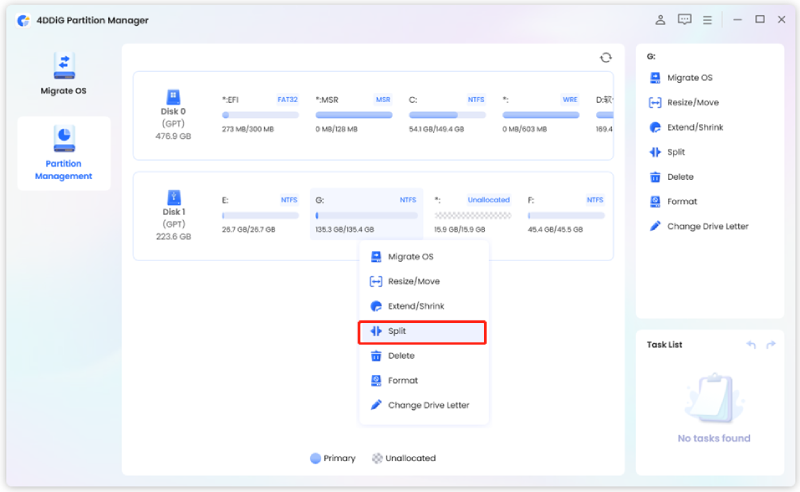Click the 4DDiG logo icon
This screenshot has height=492, width=800.
[x=23, y=20]
